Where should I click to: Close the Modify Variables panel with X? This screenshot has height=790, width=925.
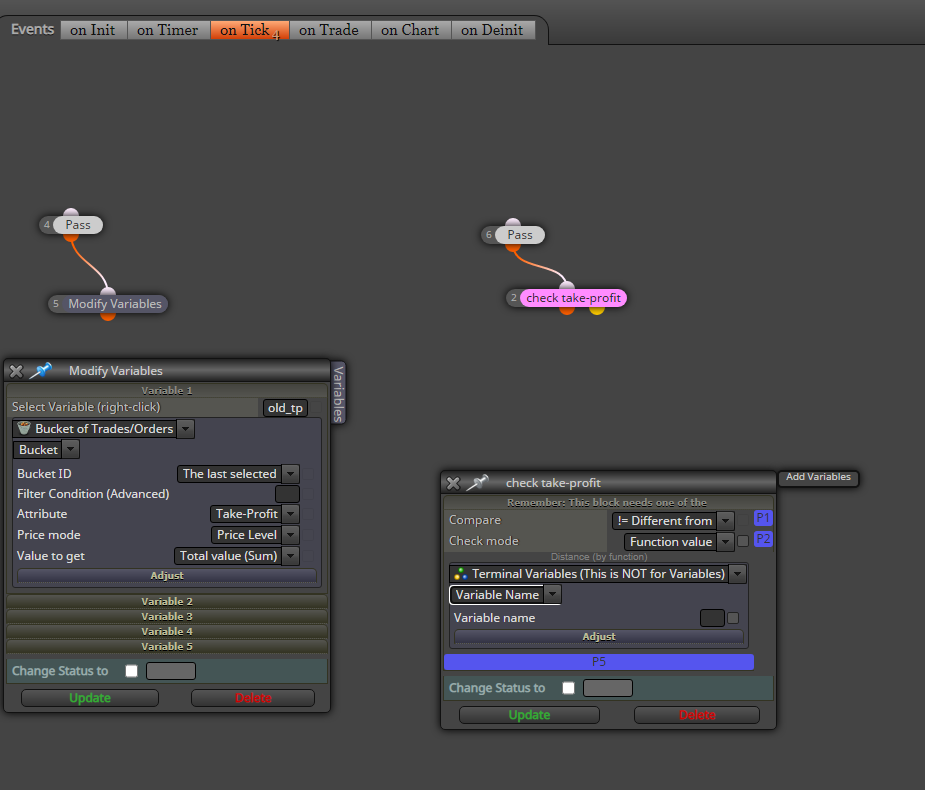(x=17, y=371)
